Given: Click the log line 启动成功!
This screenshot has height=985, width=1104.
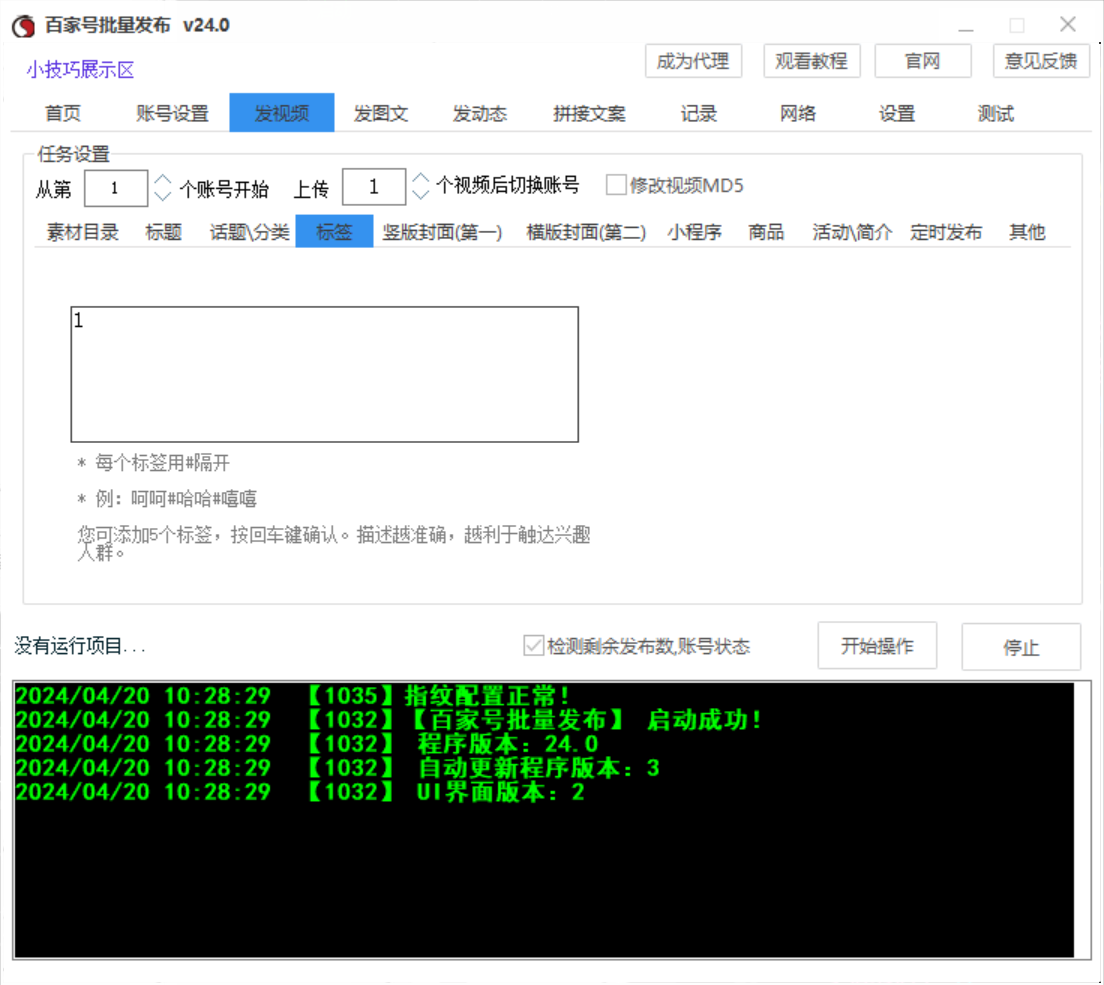Looking at the screenshot, I should point(389,720).
